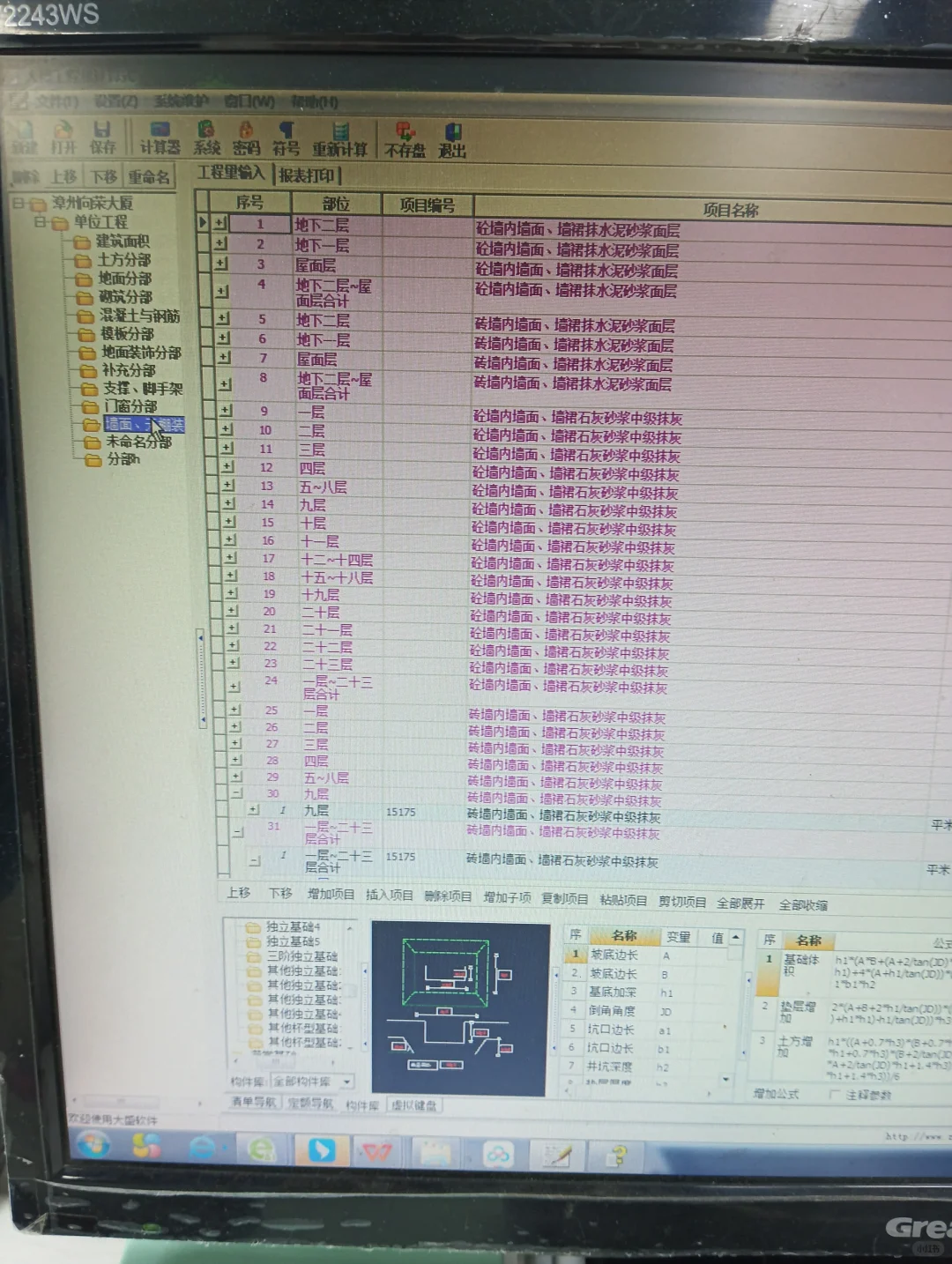Click the 退出 exit toolbar icon
The image size is (952, 1264).
point(452,141)
